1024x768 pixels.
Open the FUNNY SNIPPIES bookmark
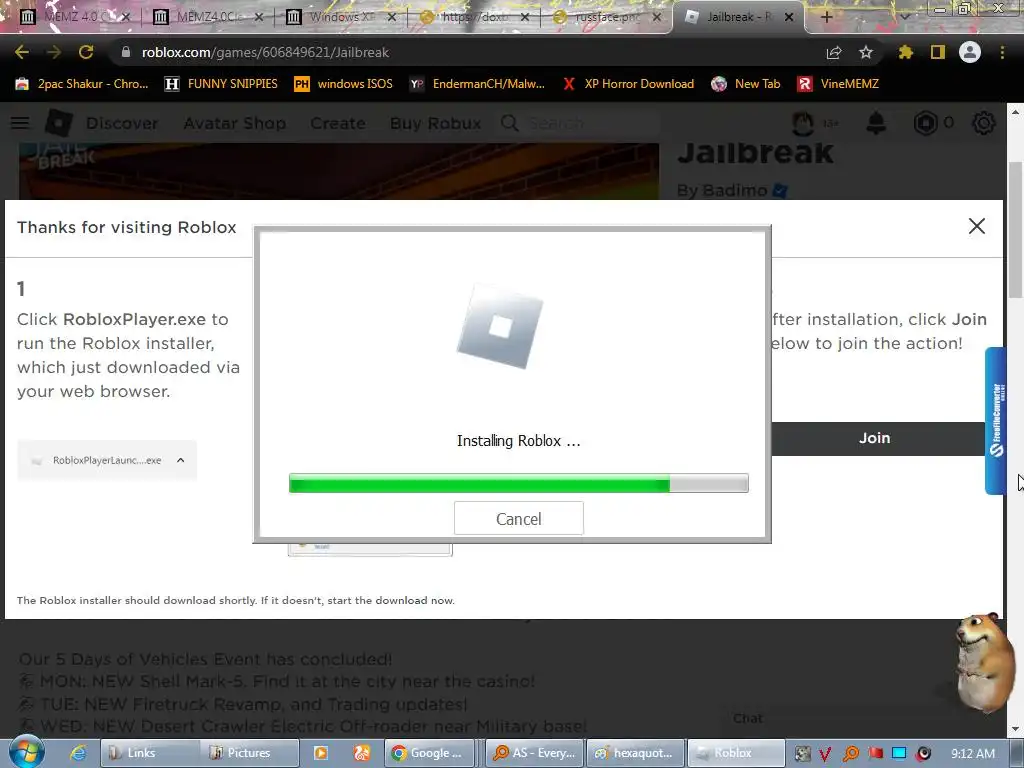pyautogui.click(x=221, y=84)
